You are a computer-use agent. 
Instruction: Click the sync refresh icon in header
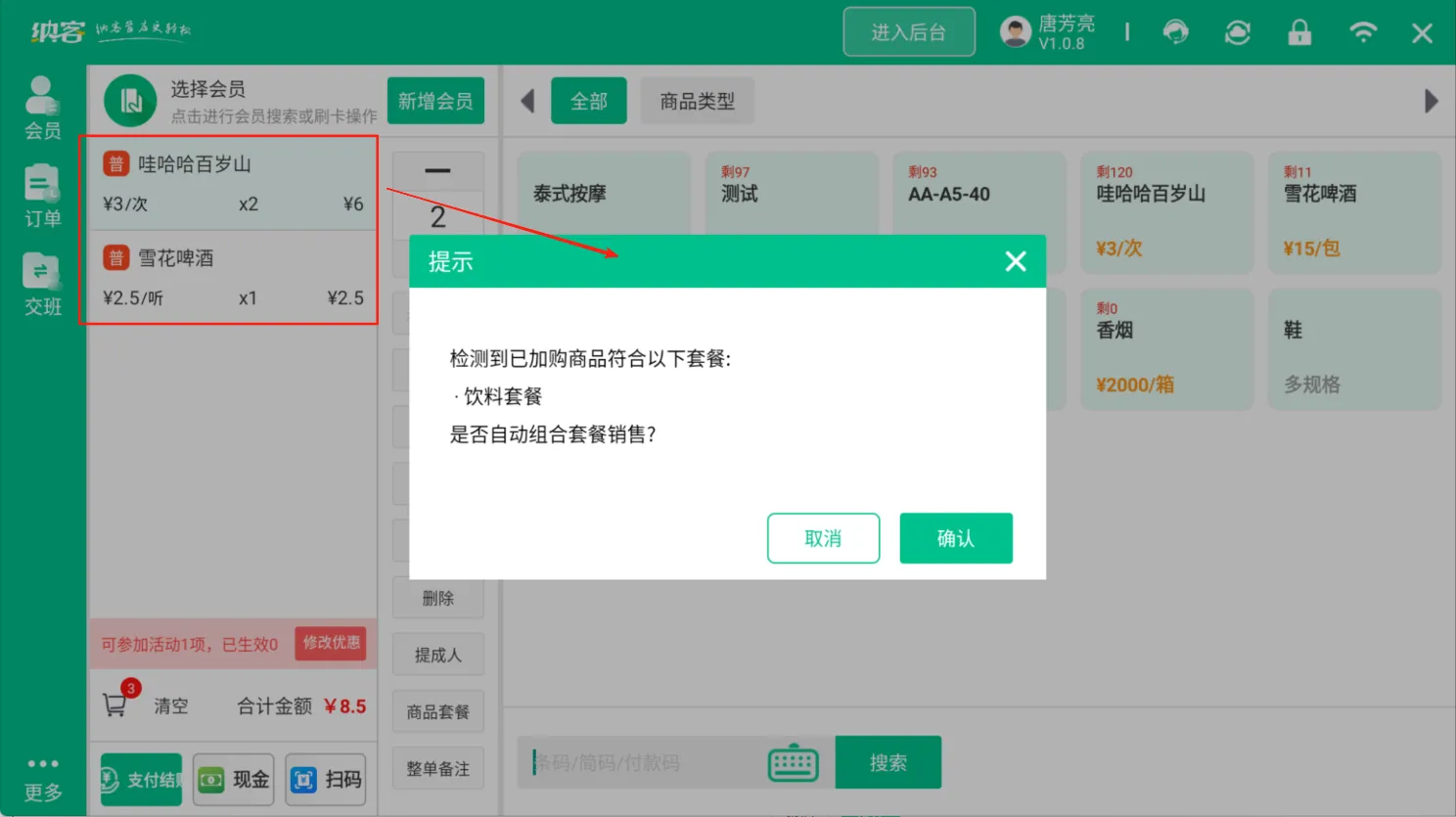coord(1237,32)
